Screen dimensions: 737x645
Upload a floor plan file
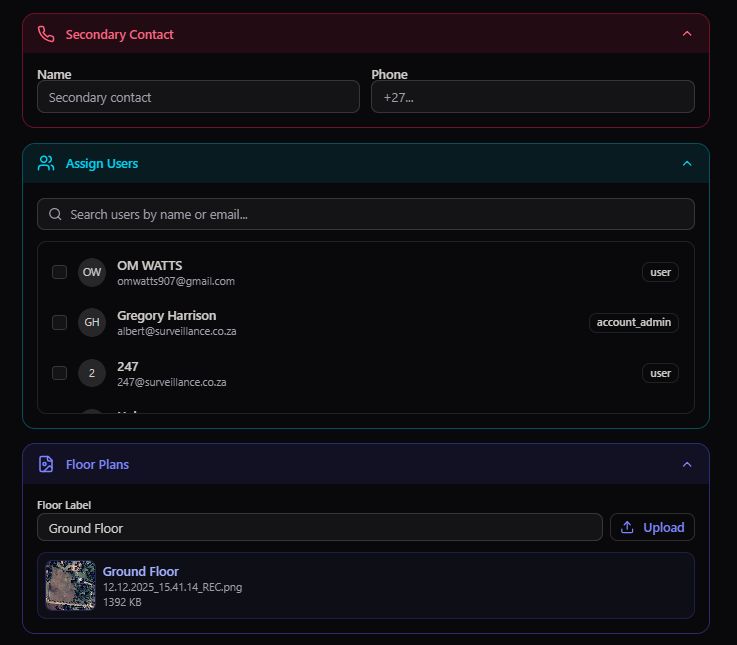tap(652, 527)
